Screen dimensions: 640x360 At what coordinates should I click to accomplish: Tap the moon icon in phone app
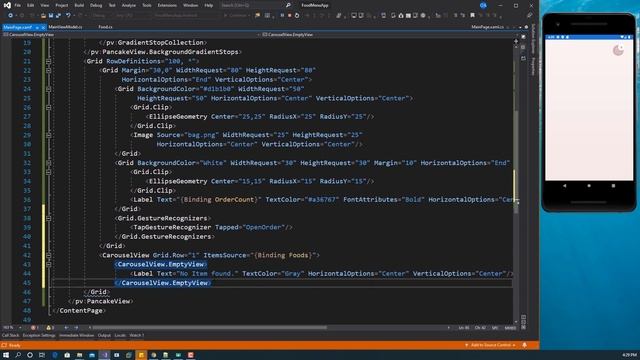(x=618, y=50)
